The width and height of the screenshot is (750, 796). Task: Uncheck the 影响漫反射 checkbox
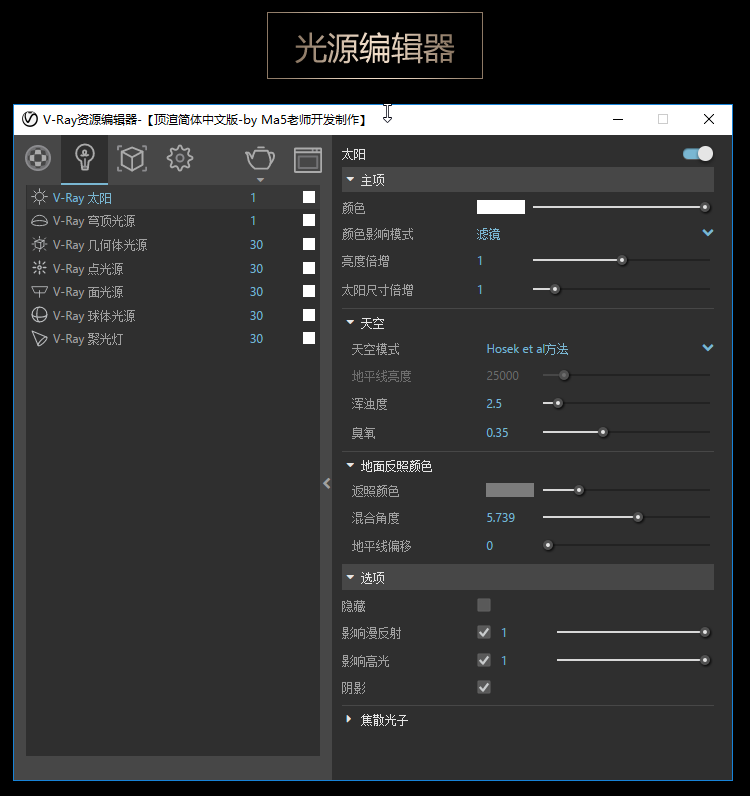tap(484, 633)
